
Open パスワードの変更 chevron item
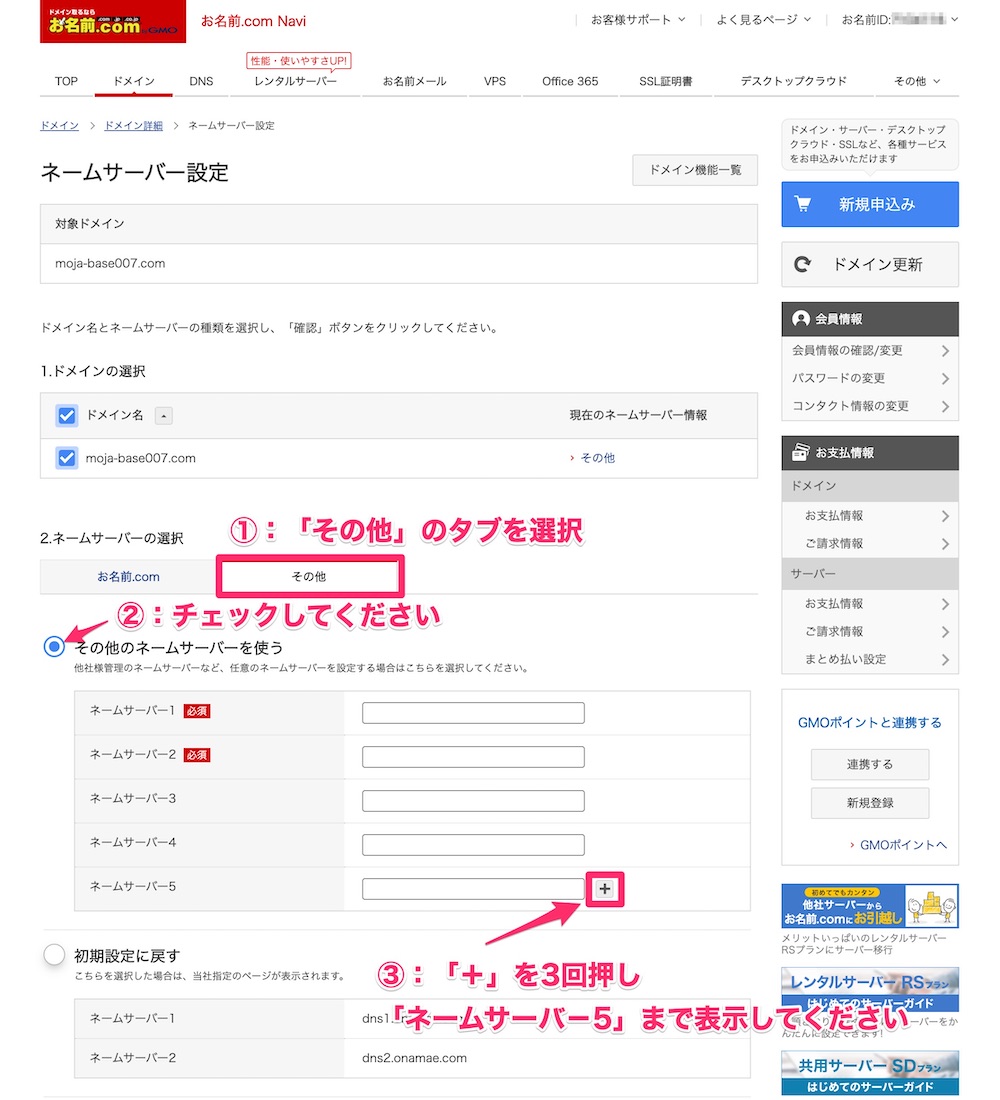tap(869, 378)
